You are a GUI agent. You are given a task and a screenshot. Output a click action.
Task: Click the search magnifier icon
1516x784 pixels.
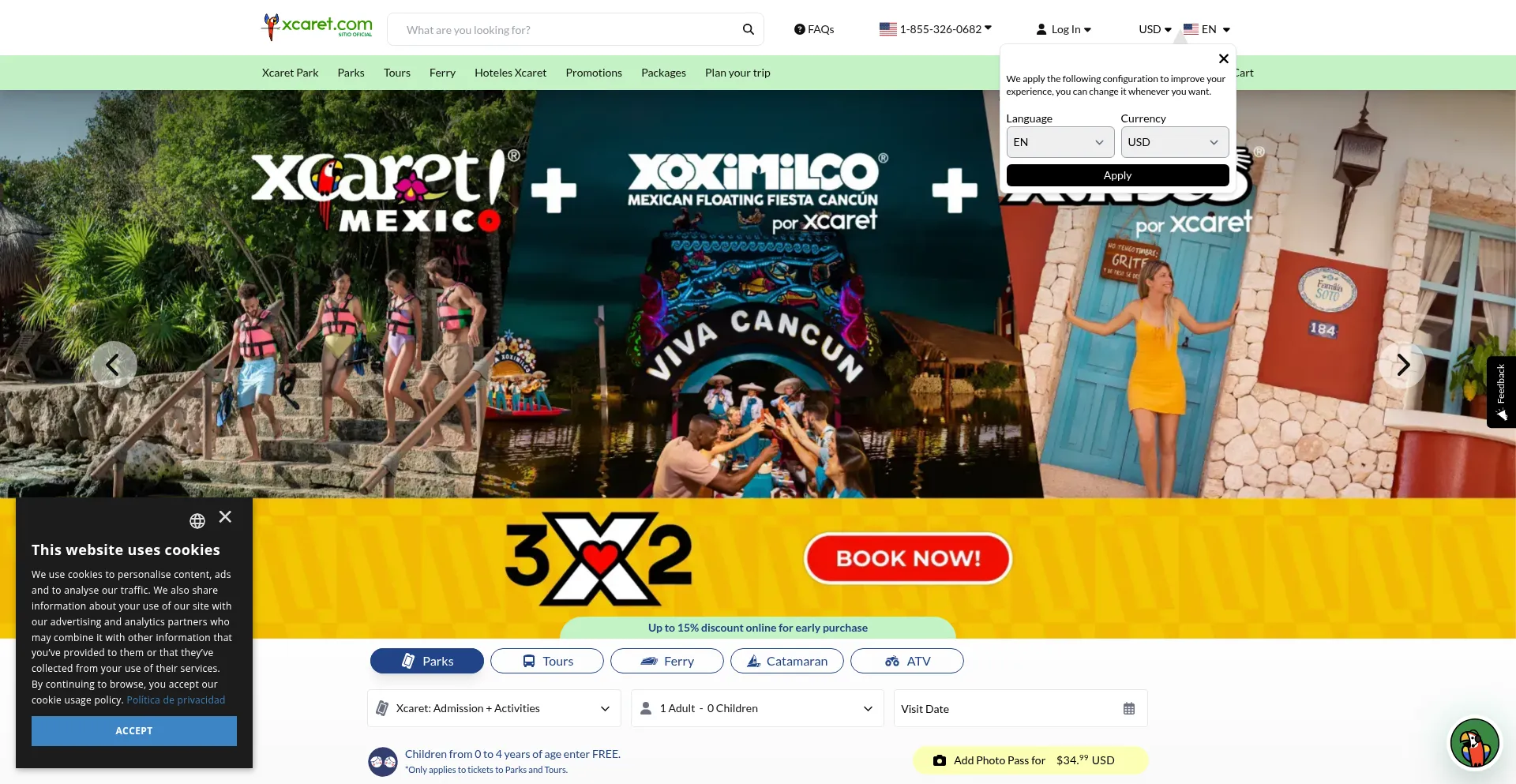point(749,29)
